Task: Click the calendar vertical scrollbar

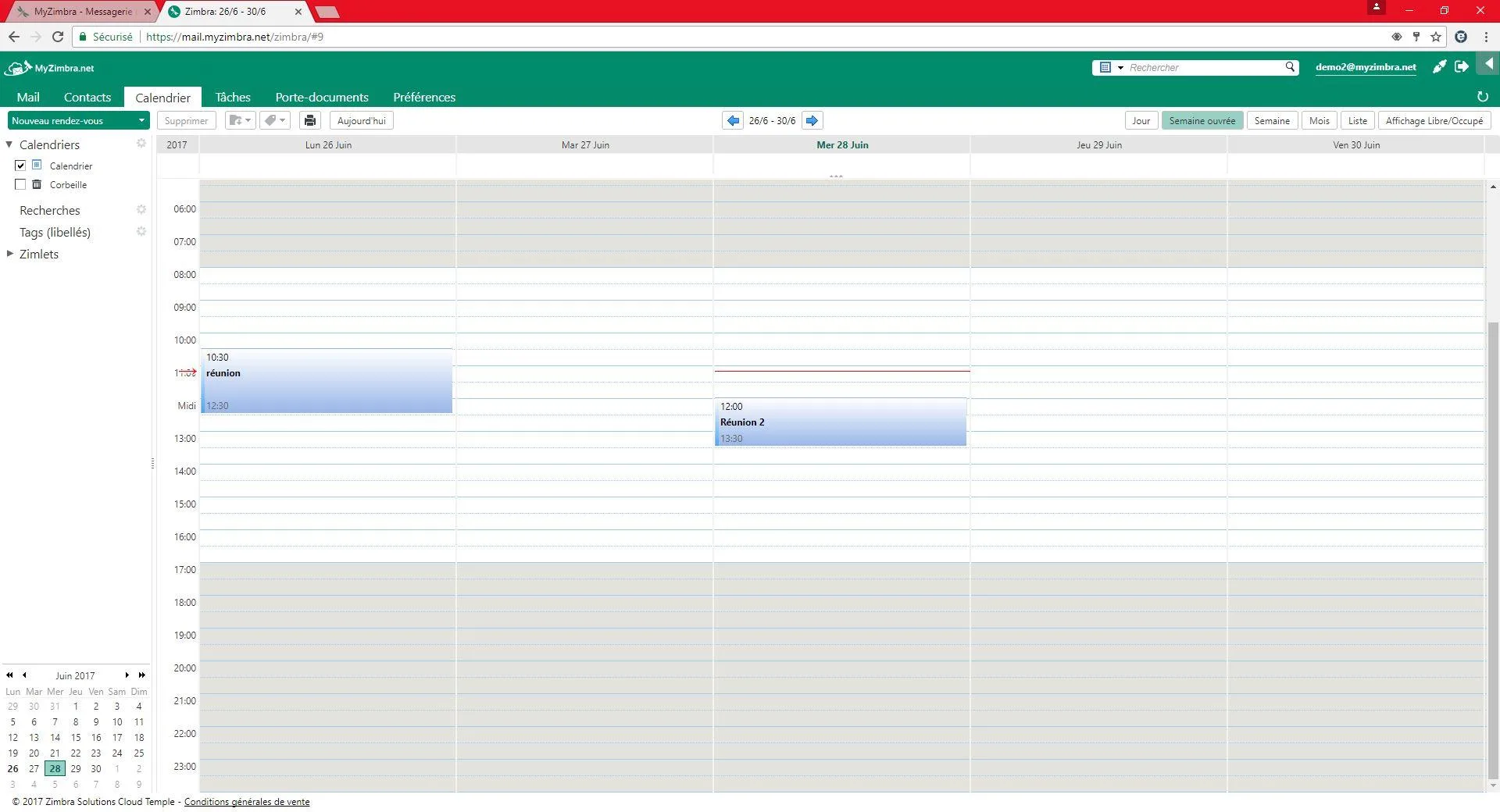Action: pyautogui.click(x=1493, y=550)
